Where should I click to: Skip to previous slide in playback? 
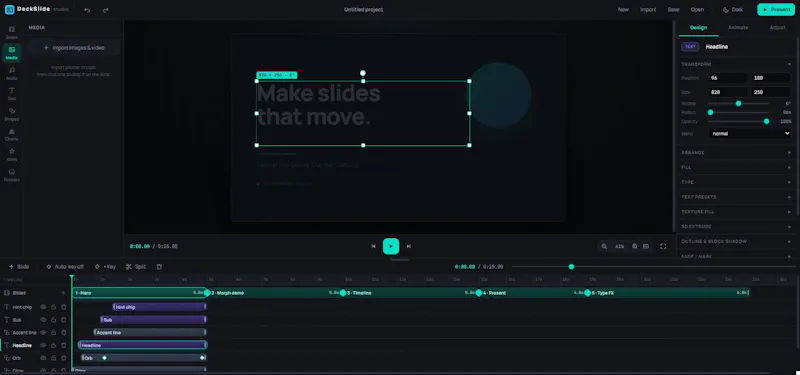point(373,246)
